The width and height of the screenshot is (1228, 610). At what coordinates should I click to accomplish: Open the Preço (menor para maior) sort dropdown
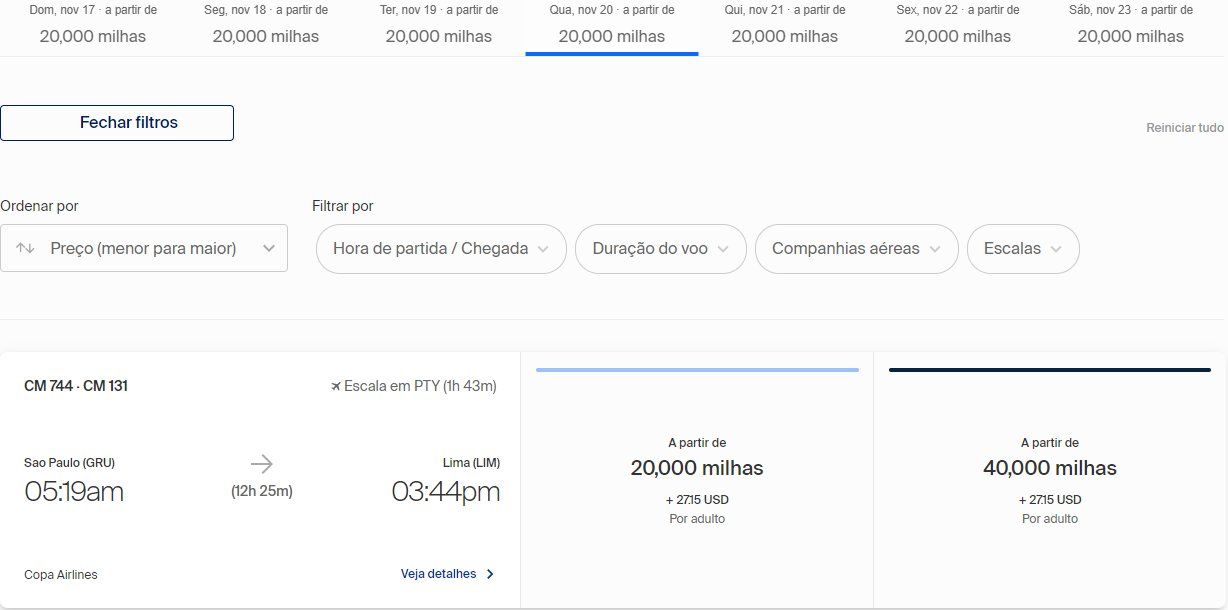click(144, 248)
